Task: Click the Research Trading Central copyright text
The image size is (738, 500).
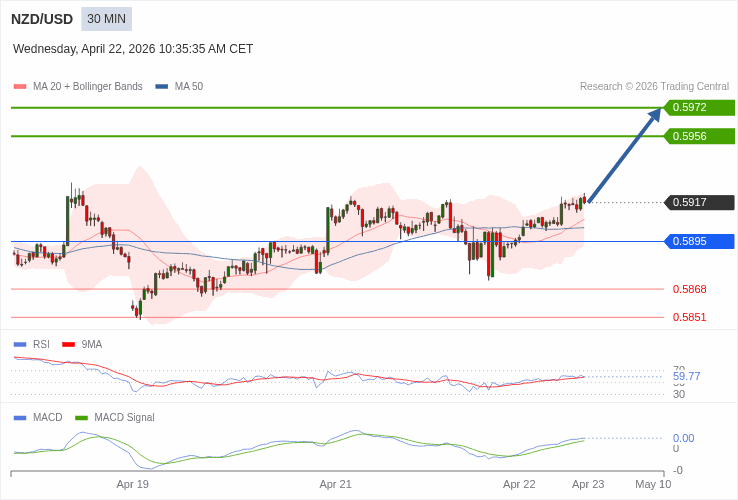Action: click(x=654, y=87)
